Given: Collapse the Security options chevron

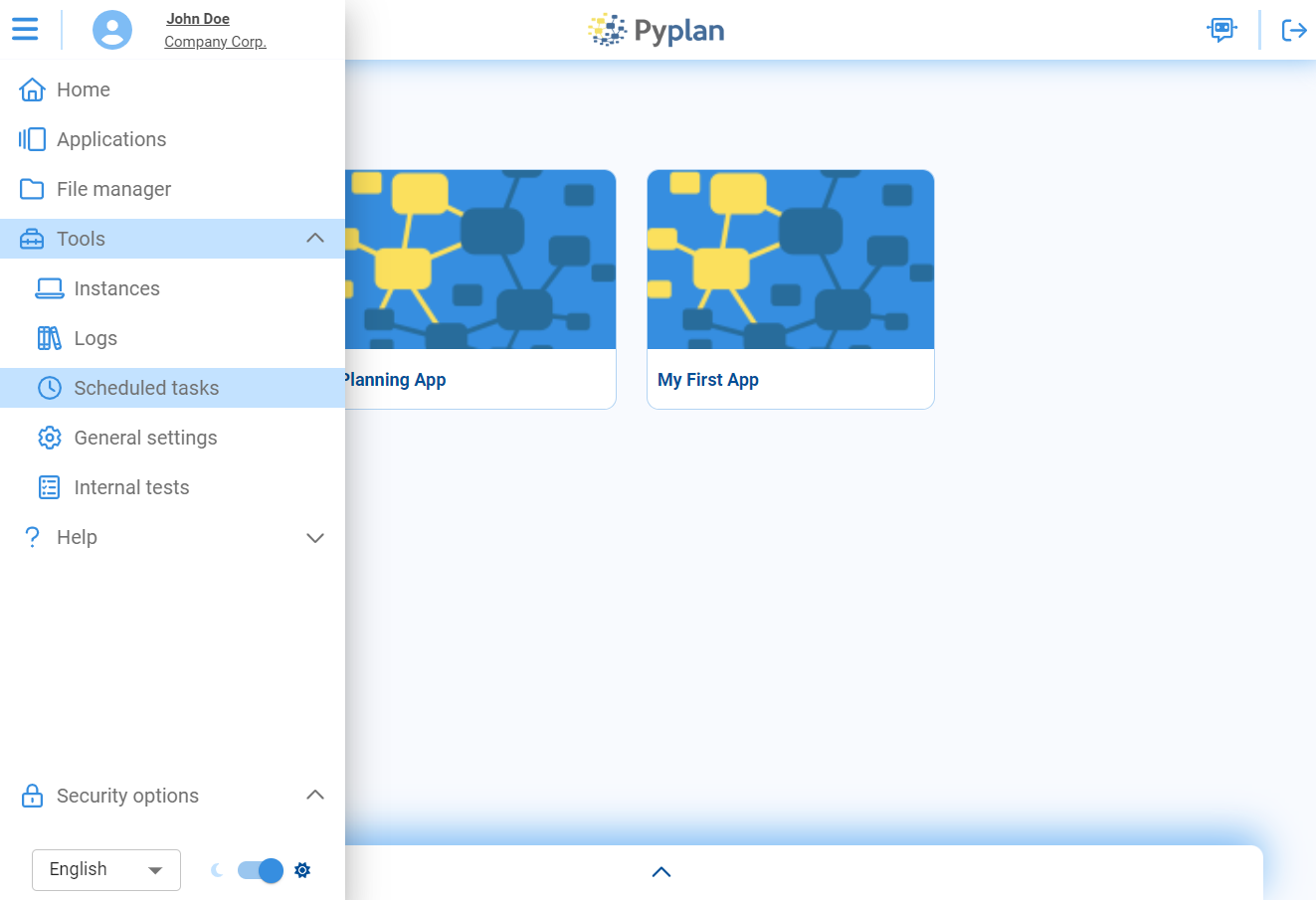Looking at the screenshot, I should point(315,795).
